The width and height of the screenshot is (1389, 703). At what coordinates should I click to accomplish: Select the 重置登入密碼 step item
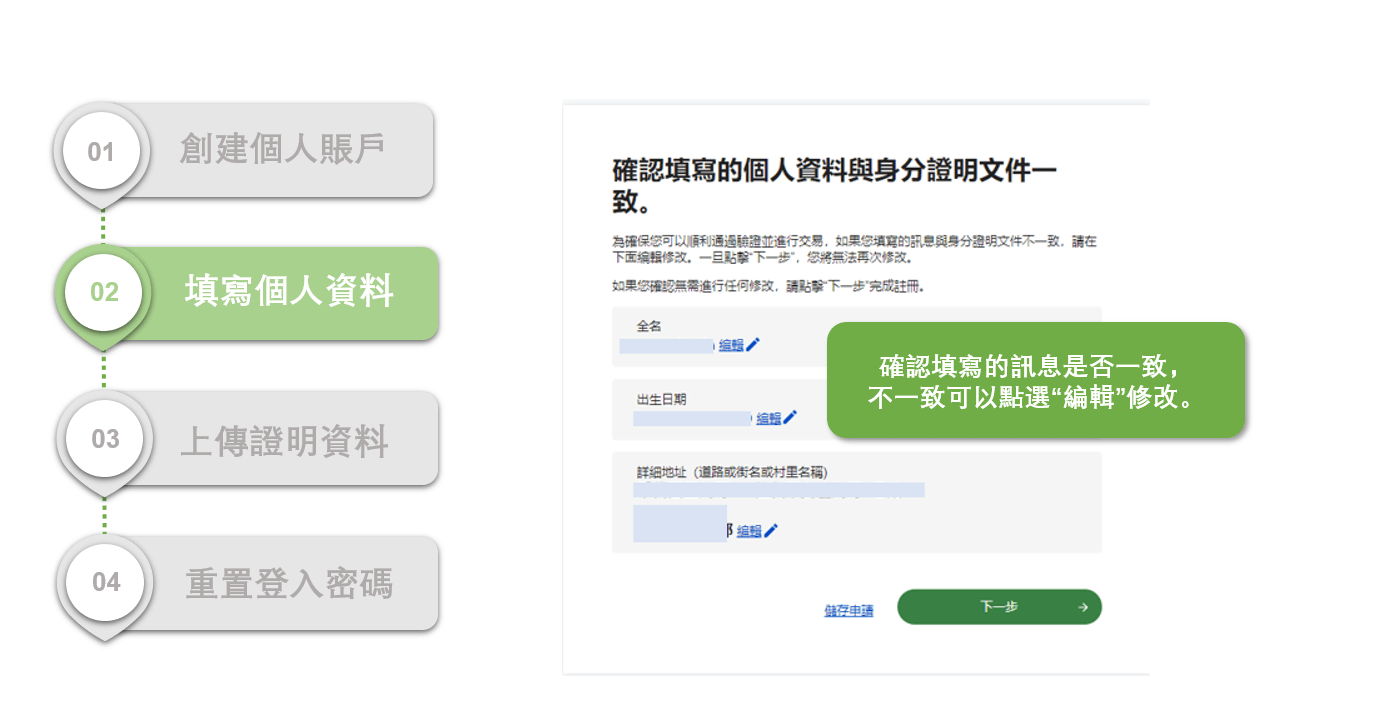[x=247, y=582]
